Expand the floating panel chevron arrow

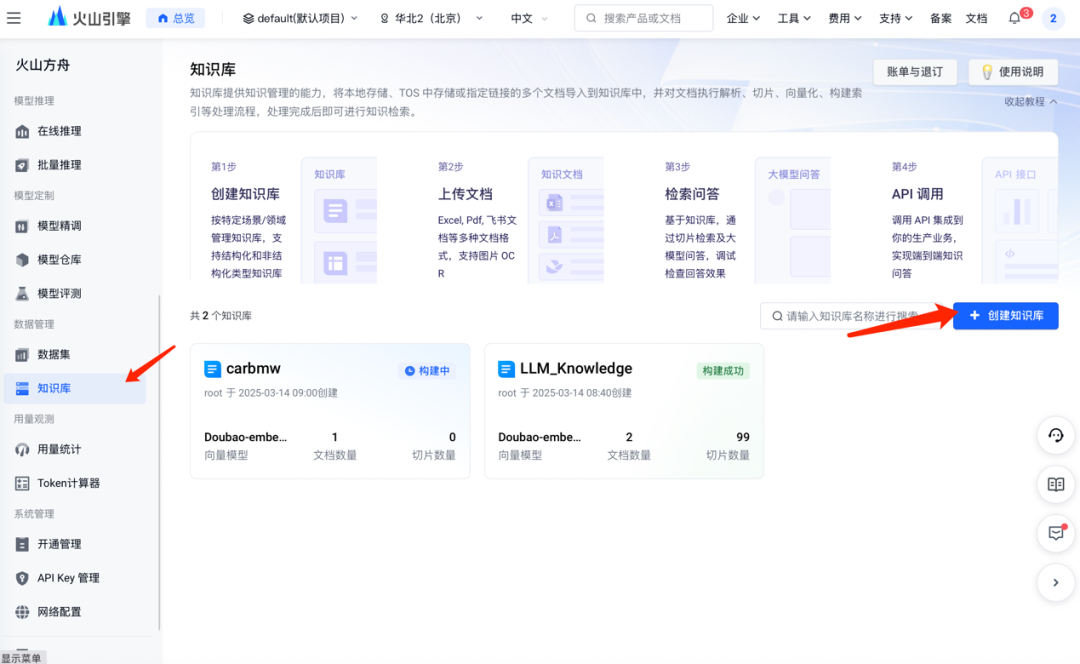[1056, 583]
